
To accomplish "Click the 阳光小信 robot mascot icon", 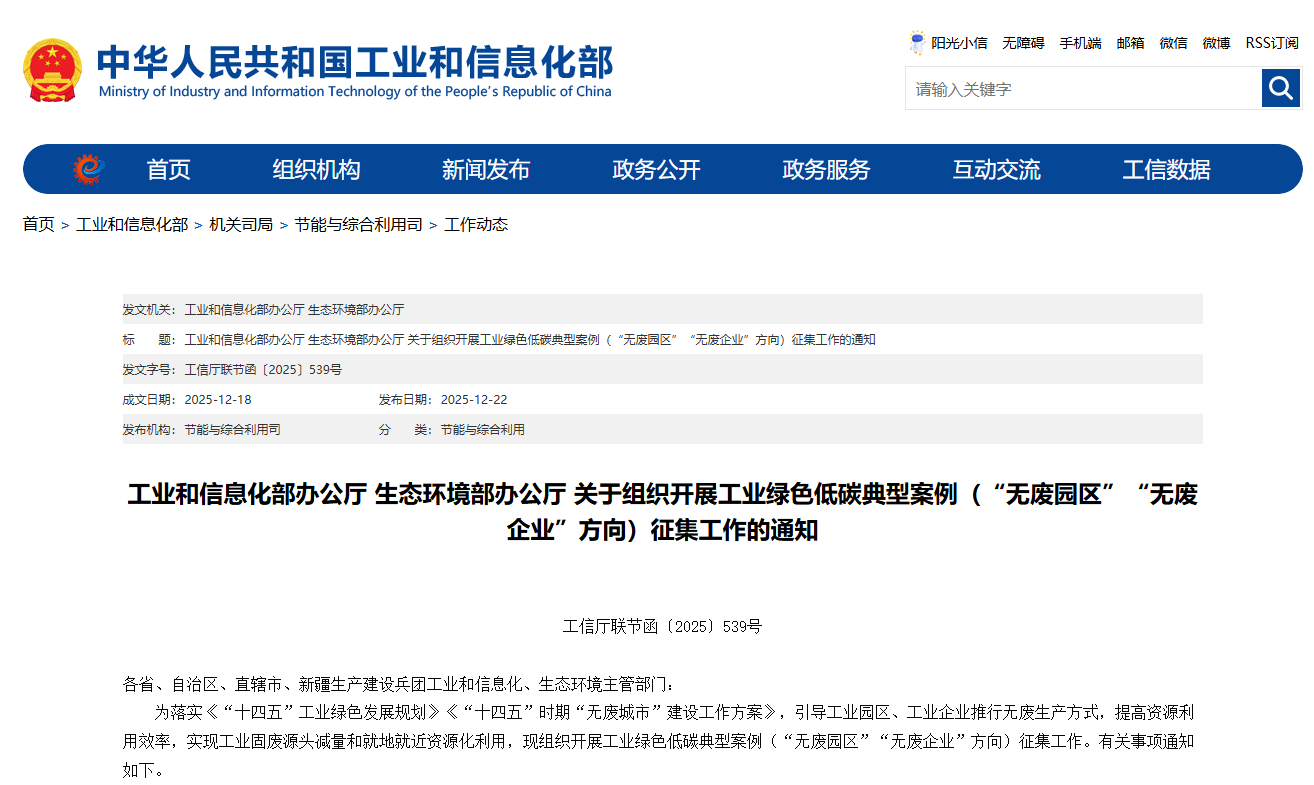I will (917, 43).
